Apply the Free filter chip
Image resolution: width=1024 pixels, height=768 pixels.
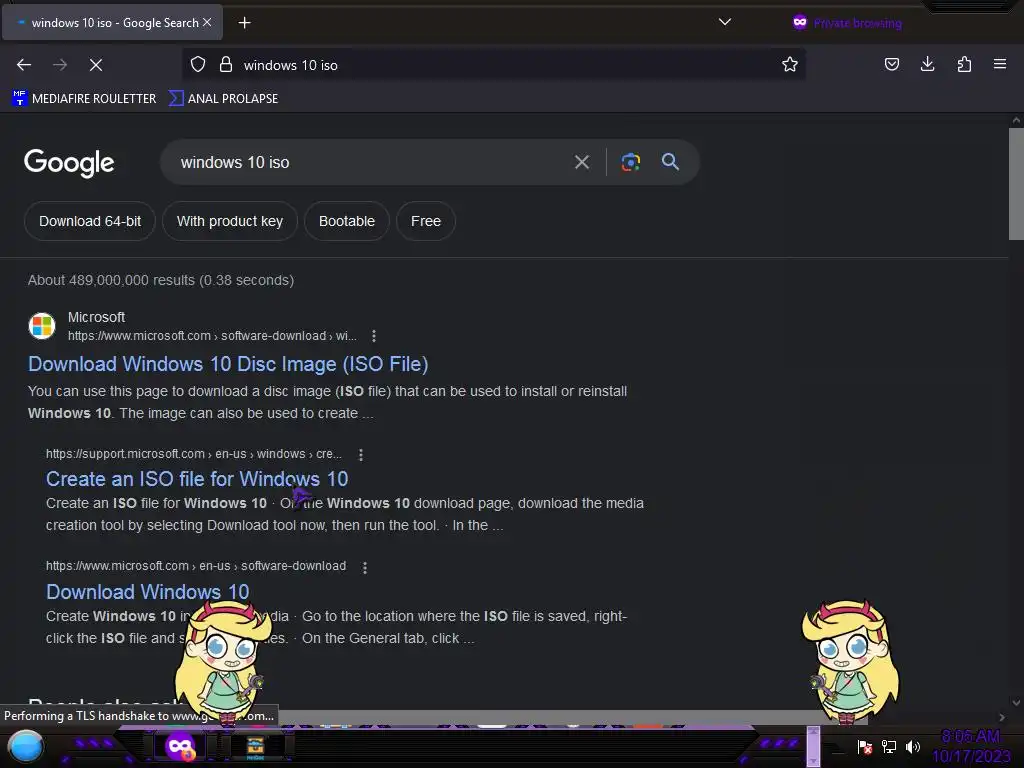(x=426, y=221)
